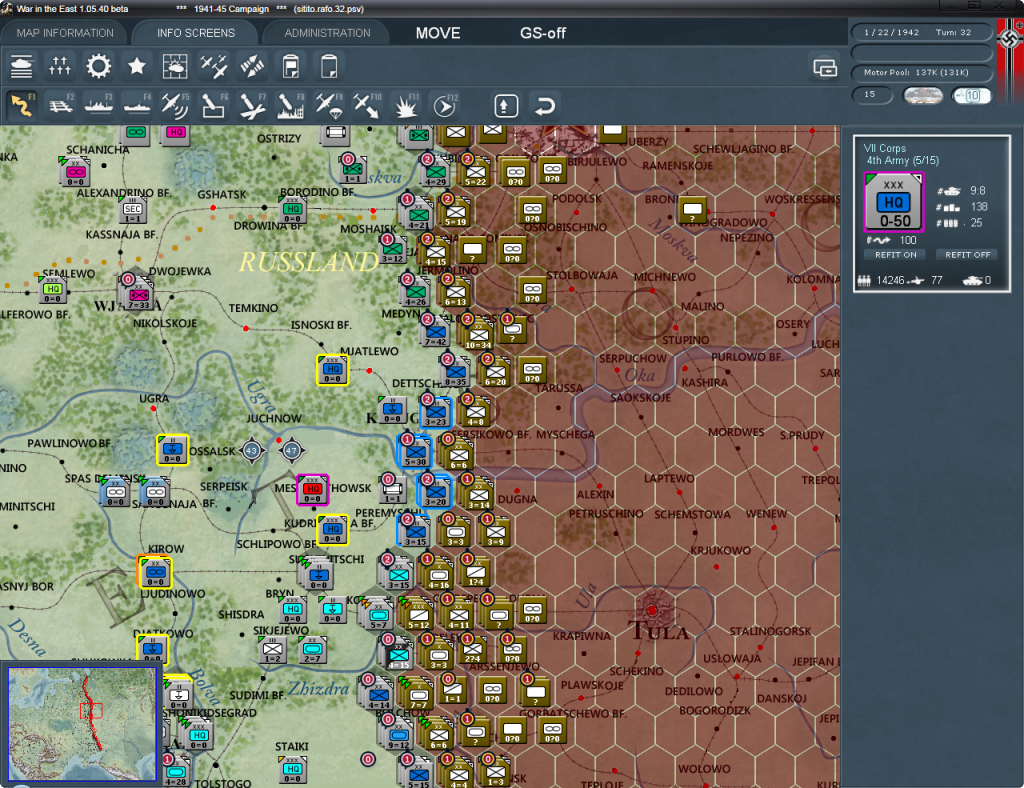Click the minimap overview in the corner

pyautogui.click(x=82, y=724)
